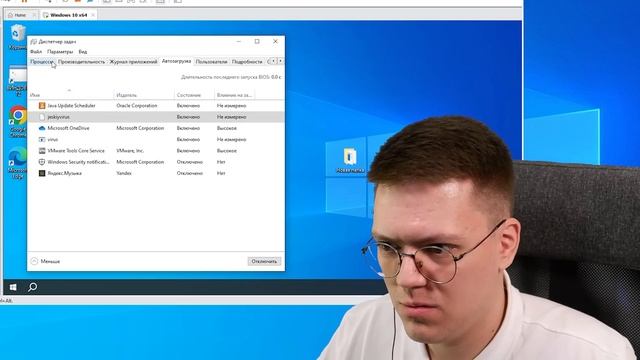Open the Вид menu
The width and height of the screenshot is (640, 360).
(x=82, y=52)
